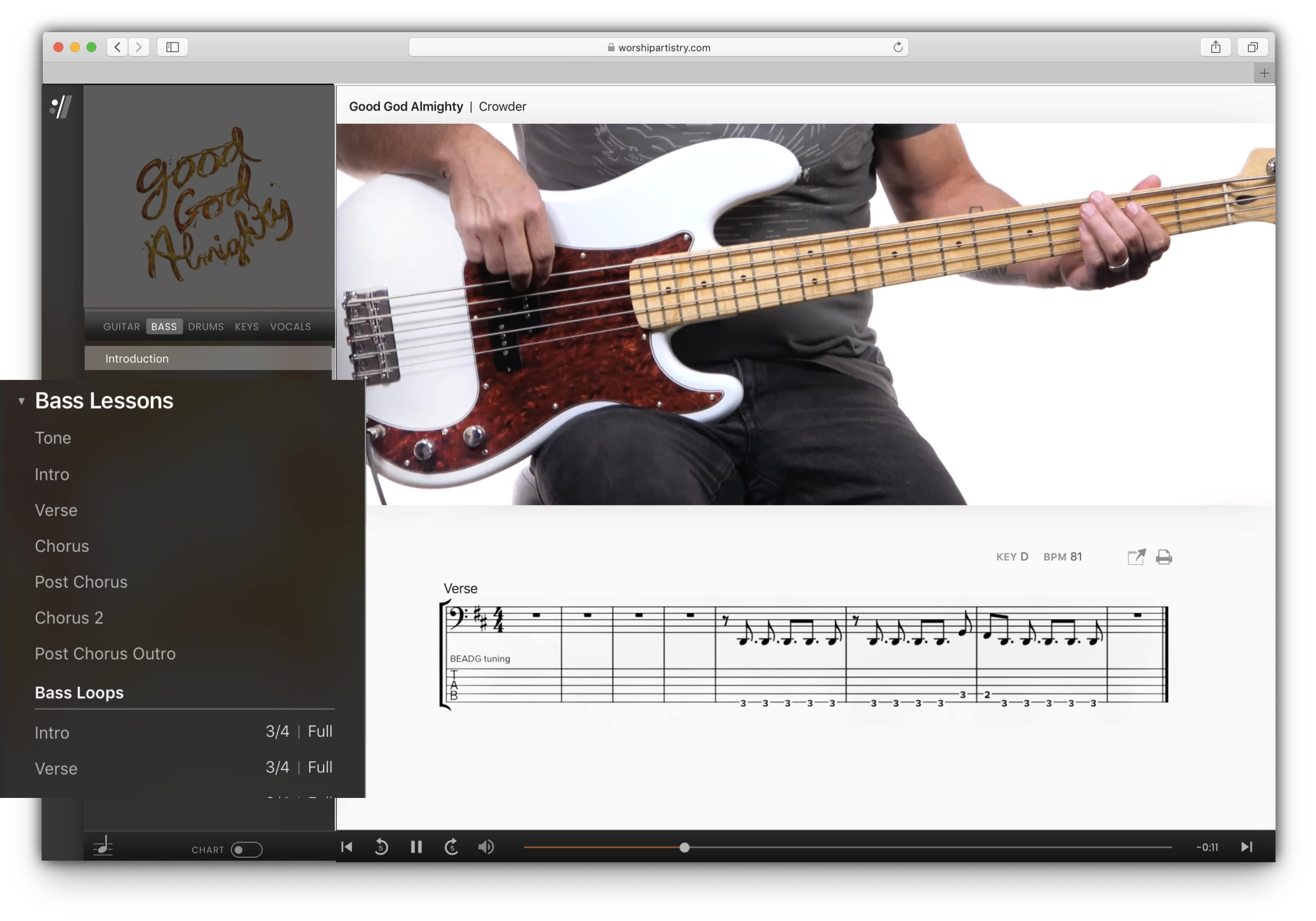Skip forward 5 seconds
The height and width of the screenshot is (921, 1316).
[452, 847]
